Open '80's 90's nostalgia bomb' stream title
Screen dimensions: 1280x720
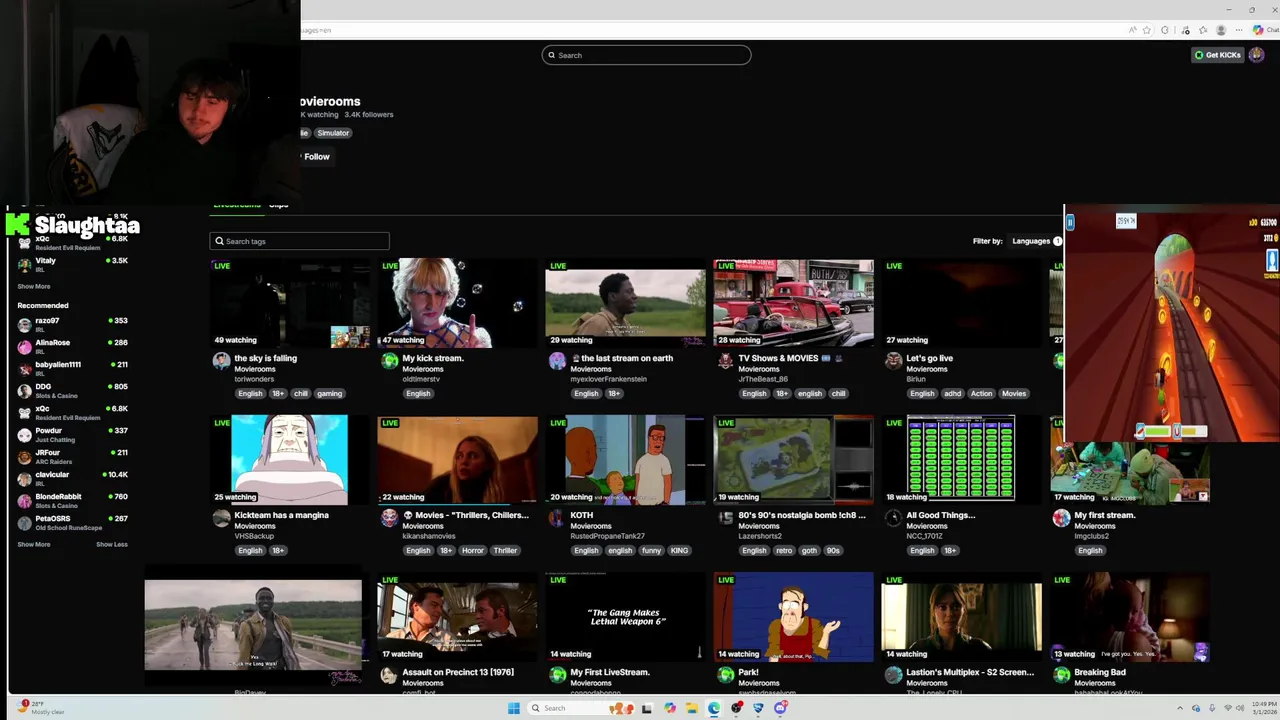[802, 515]
